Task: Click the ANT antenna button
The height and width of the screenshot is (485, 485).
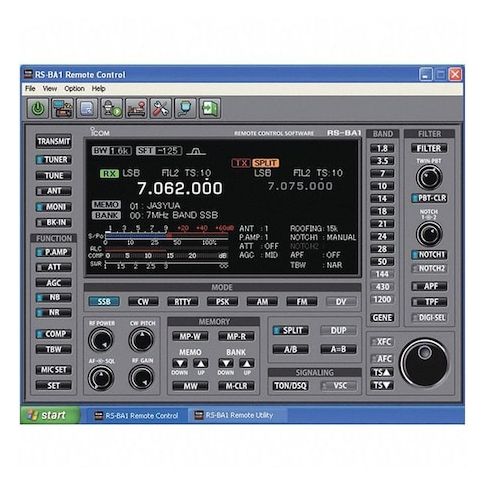Action: tap(54, 191)
